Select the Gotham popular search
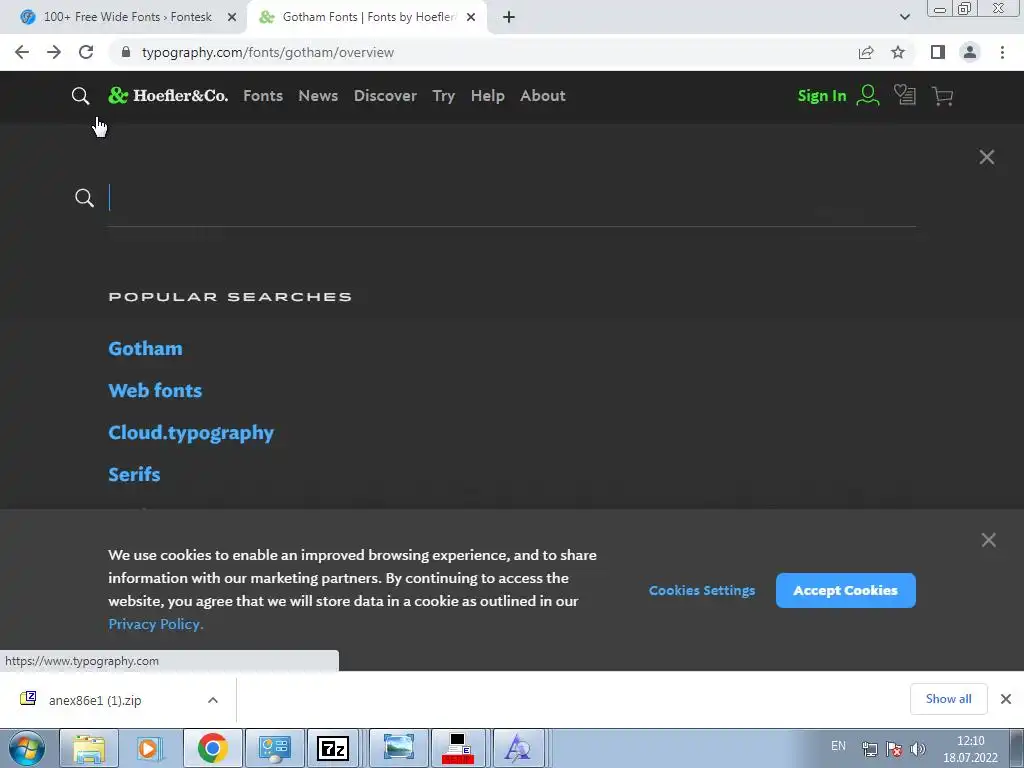This screenshot has height=768, width=1024. coord(146,348)
